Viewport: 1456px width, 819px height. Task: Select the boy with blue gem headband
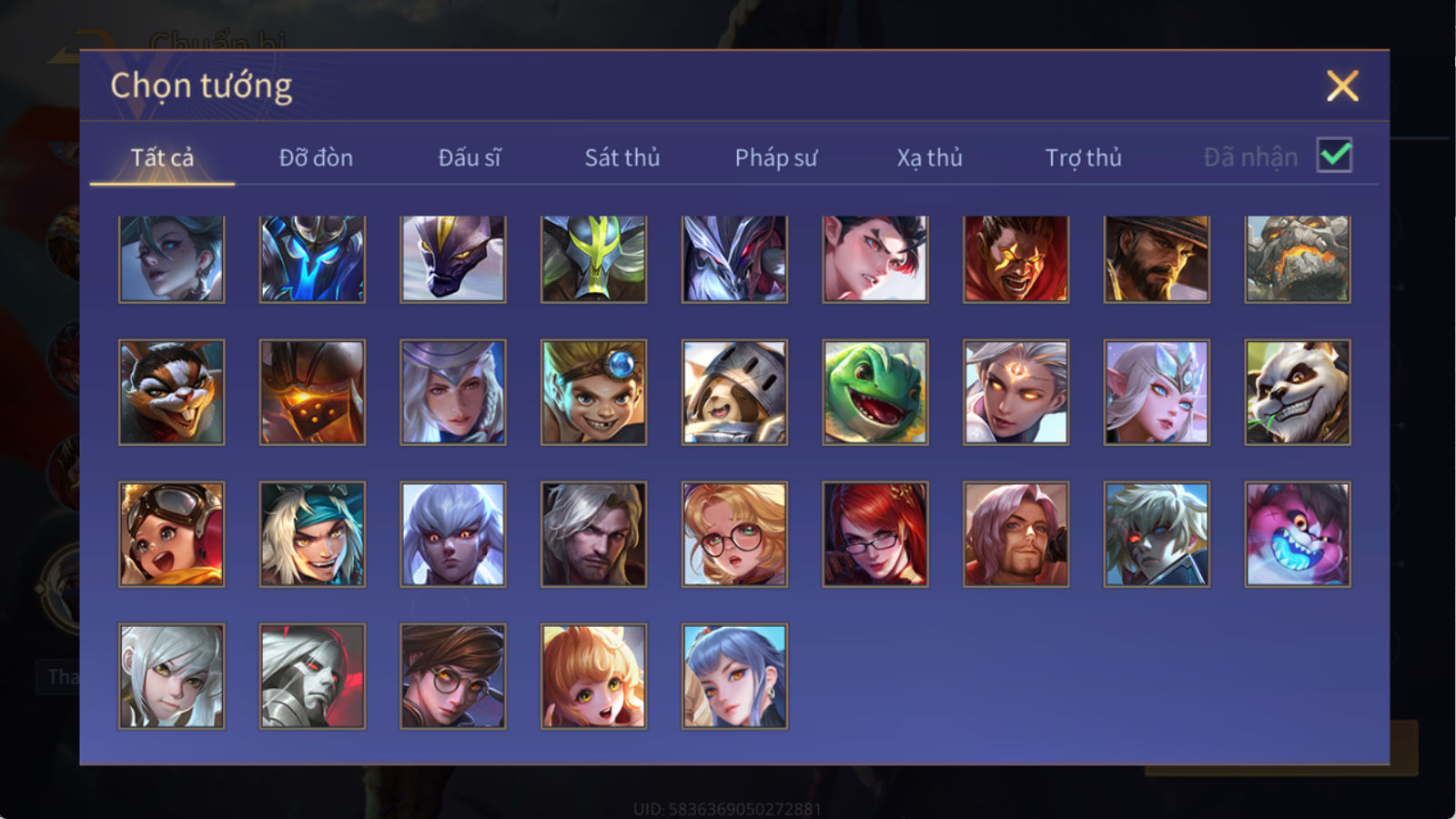pyautogui.click(x=593, y=392)
